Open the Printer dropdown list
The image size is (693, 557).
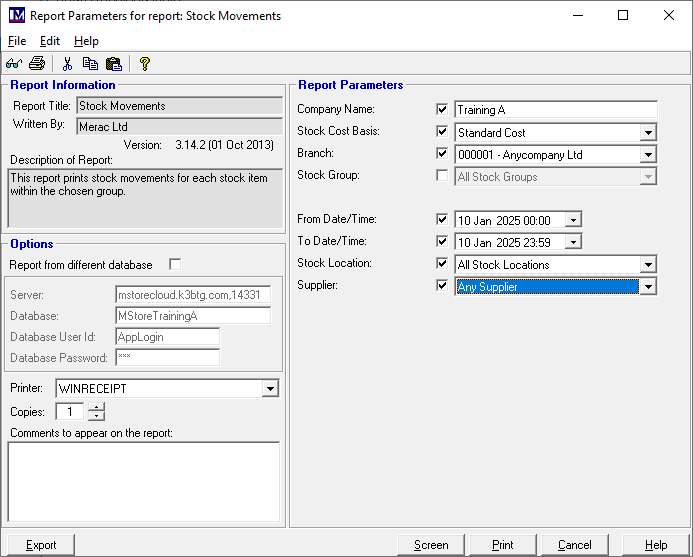coord(270,388)
